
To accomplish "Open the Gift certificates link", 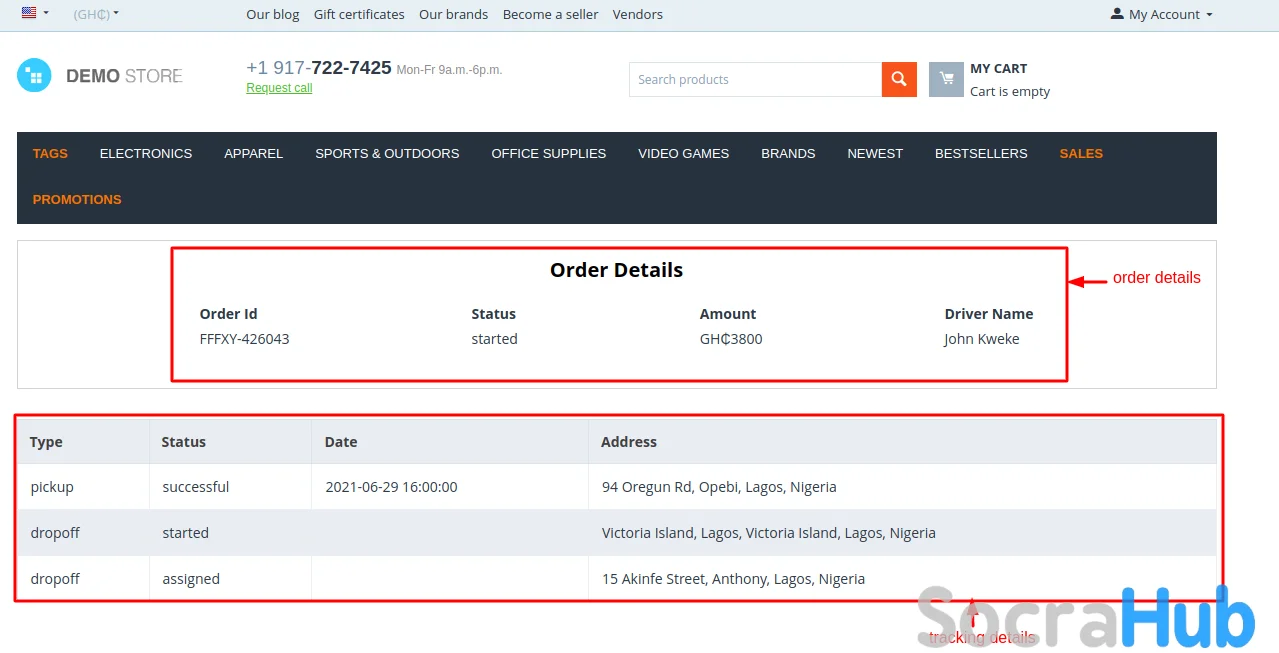I will (x=359, y=14).
